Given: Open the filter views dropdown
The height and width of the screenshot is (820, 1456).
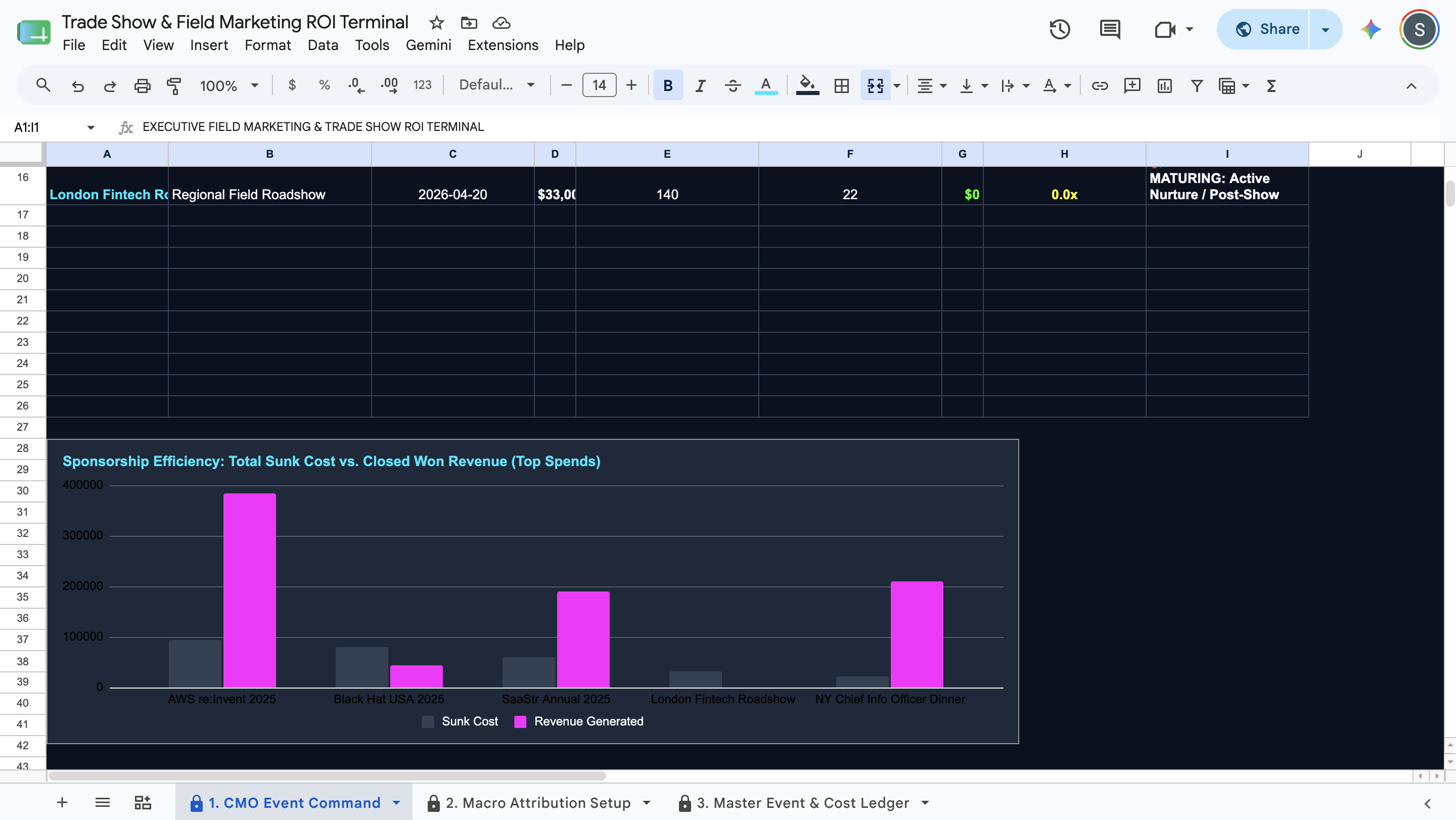Looking at the screenshot, I should pyautogui.click(x=1245, y=85).
